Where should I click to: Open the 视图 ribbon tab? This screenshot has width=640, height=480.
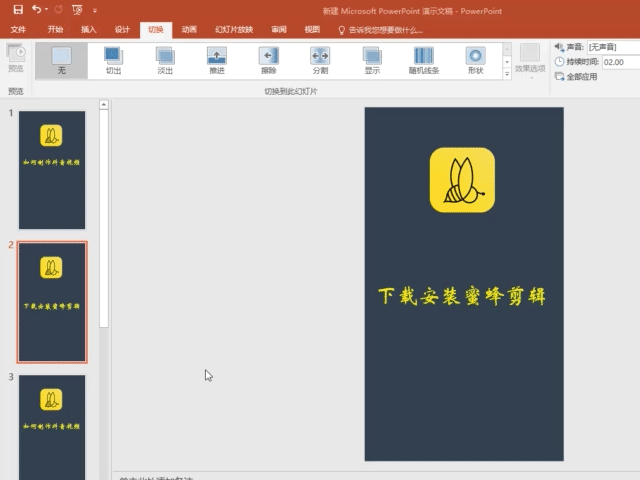pyautogui.click(x=312, y=29)
